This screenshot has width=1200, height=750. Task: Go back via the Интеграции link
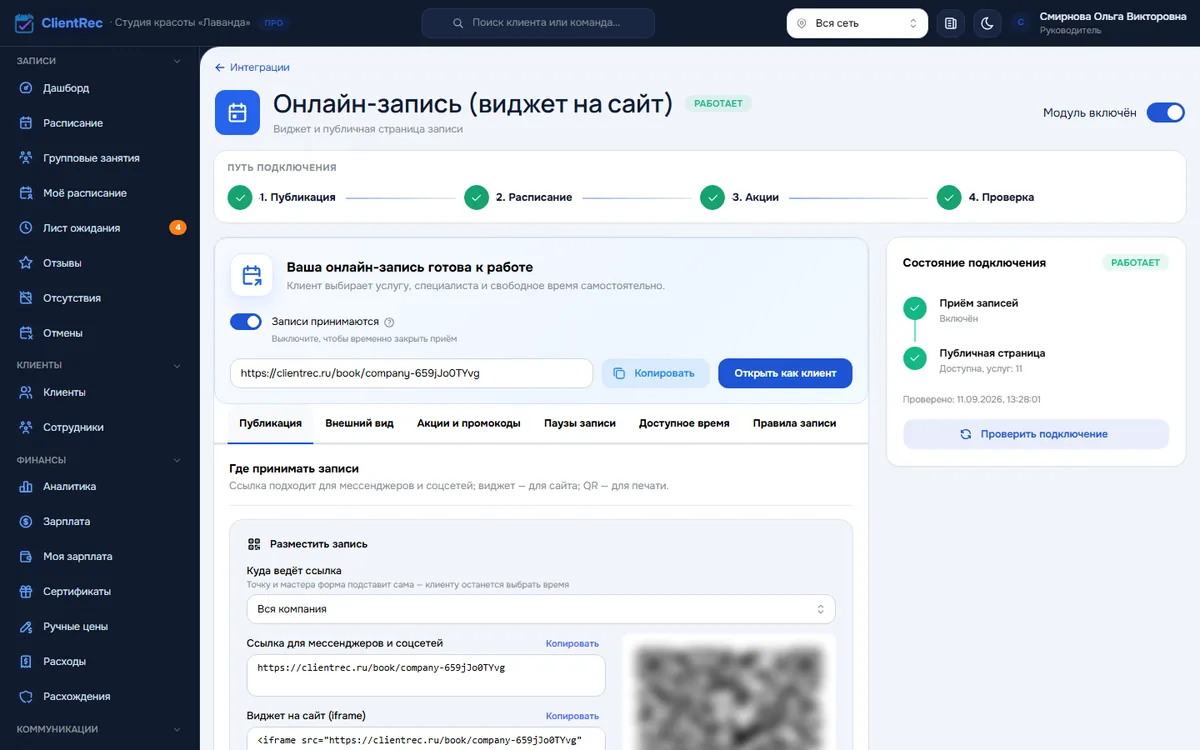coord(252,67)
